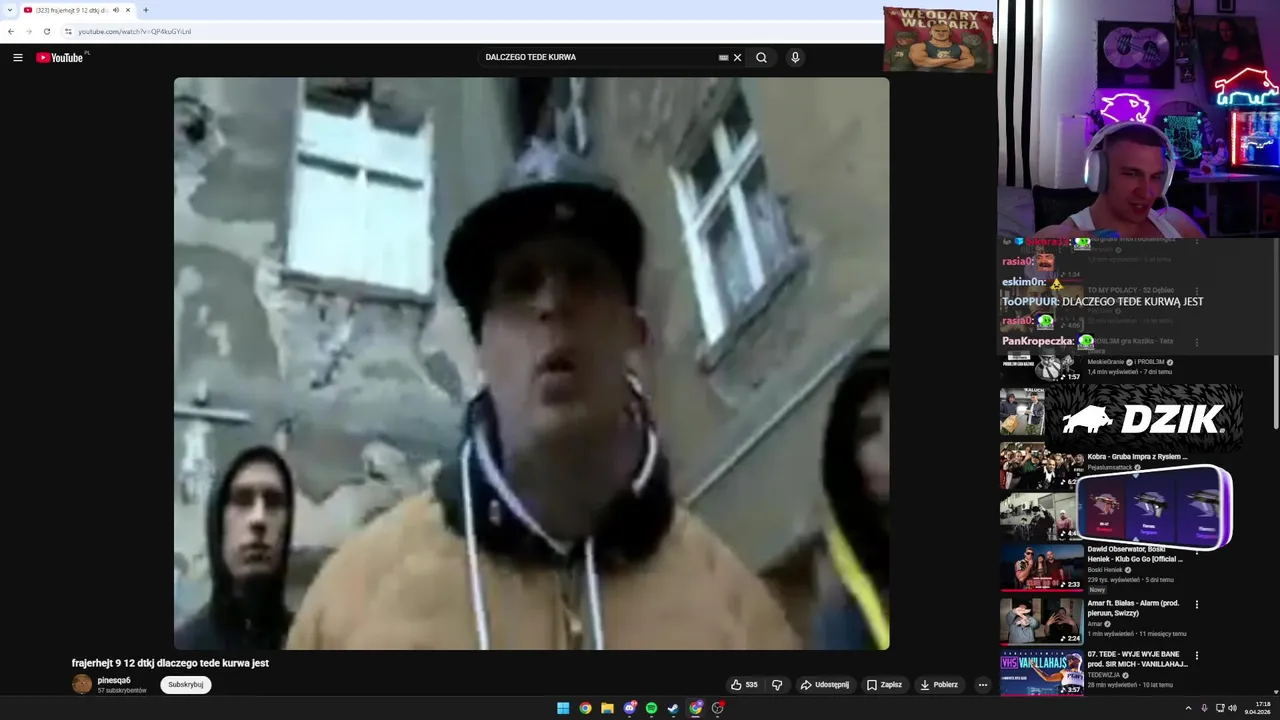Open options menu for Amar Alarm video
This screenshot has height=720, width=1280.
1196,604
